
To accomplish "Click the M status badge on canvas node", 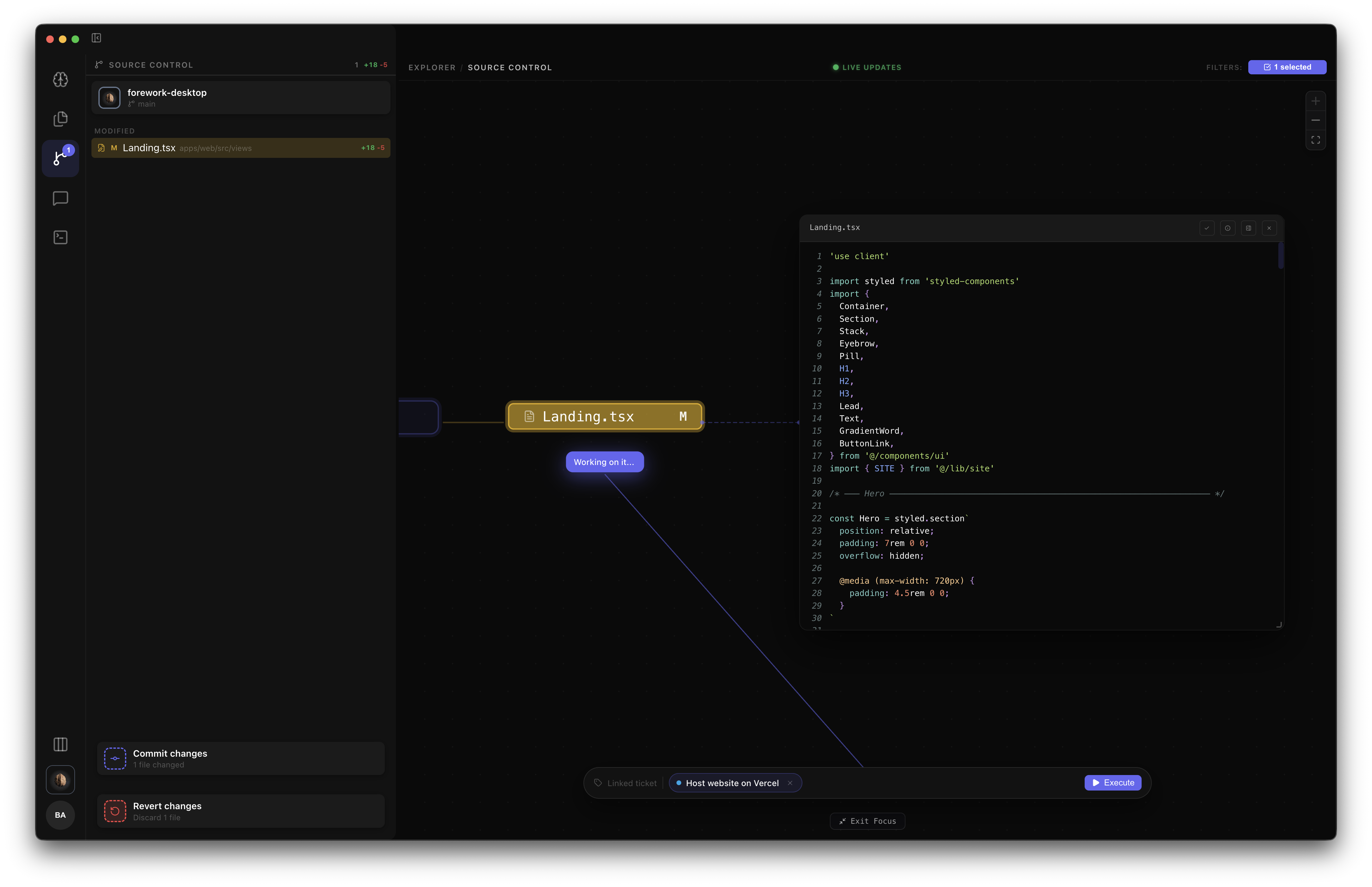I will [x=683, y=416].
